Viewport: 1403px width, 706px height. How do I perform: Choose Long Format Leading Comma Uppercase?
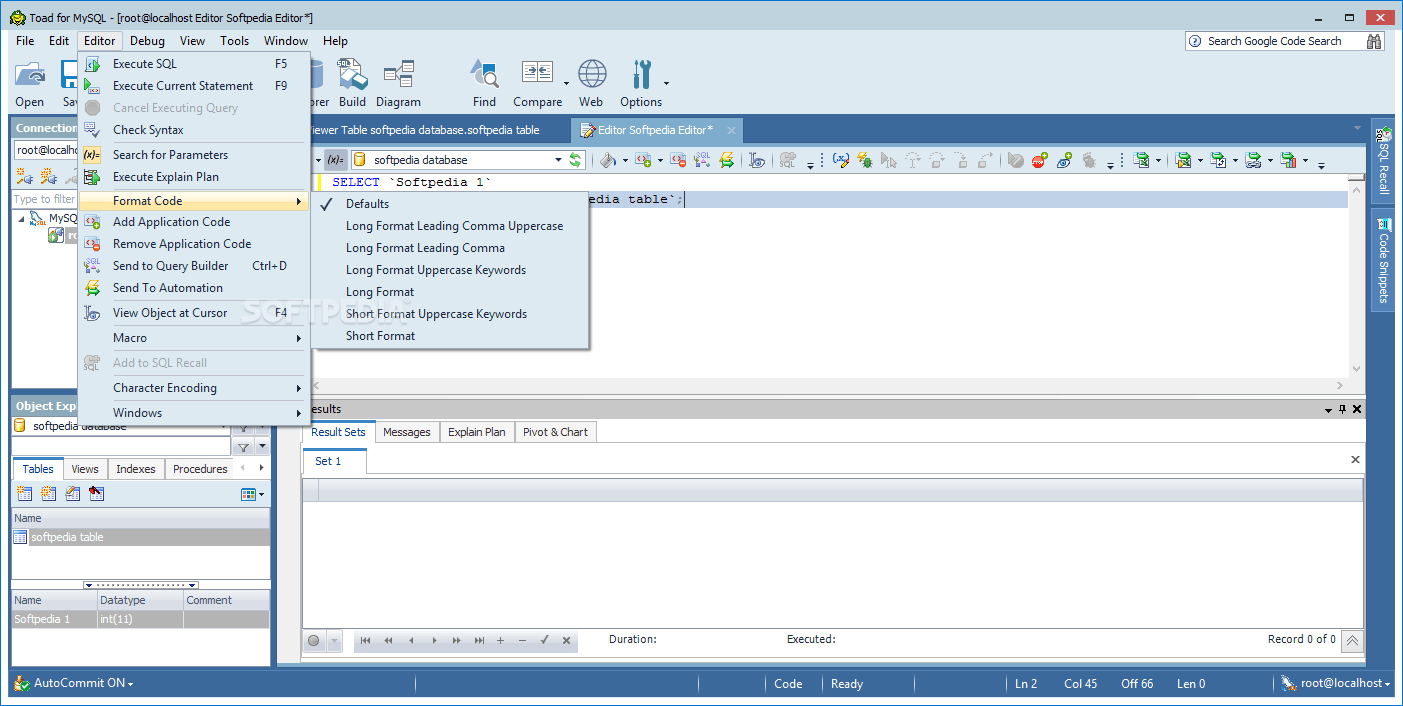pyautogui.click(x=450, y=226)
